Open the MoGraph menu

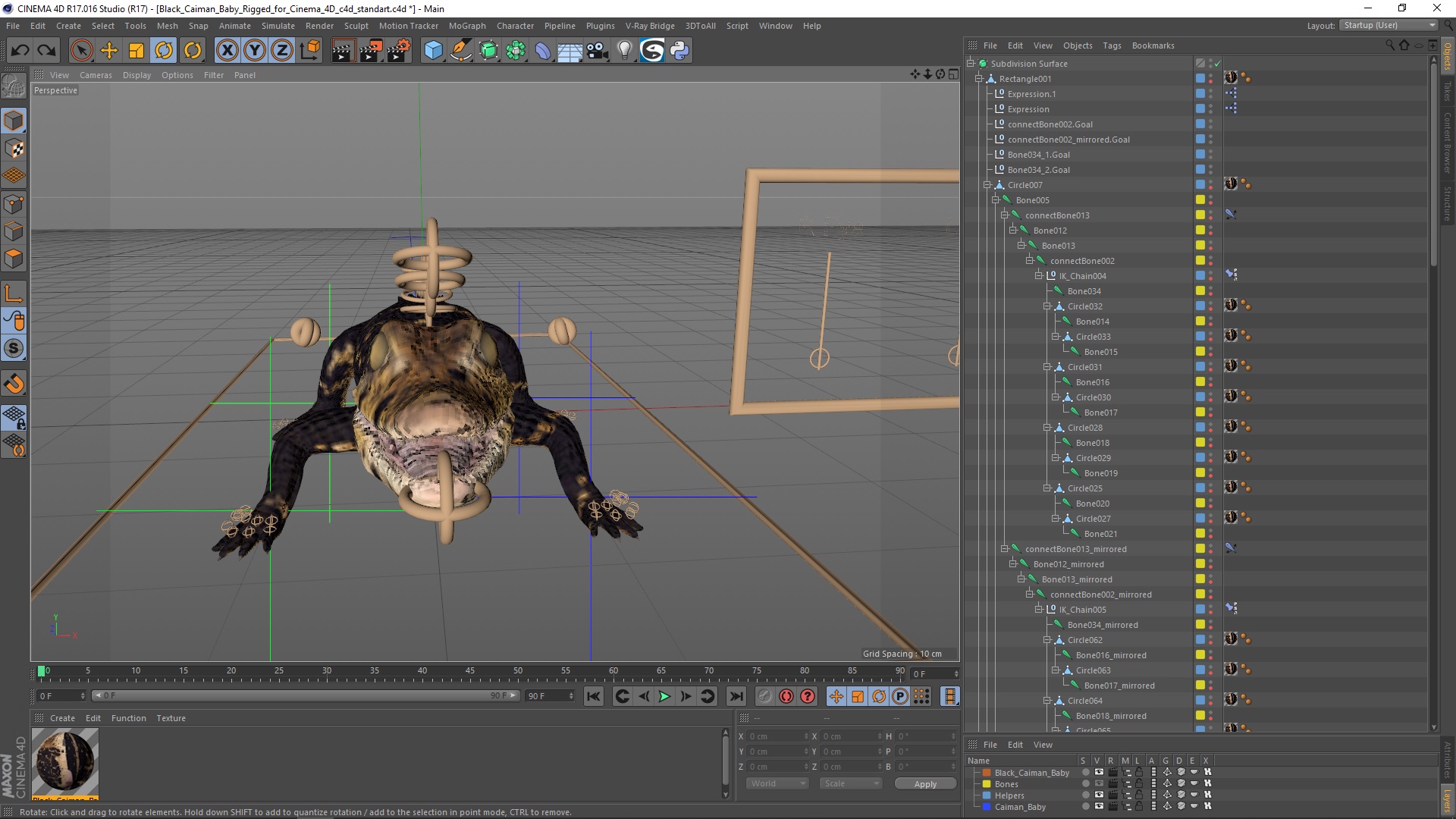click(x=467, y=26)
